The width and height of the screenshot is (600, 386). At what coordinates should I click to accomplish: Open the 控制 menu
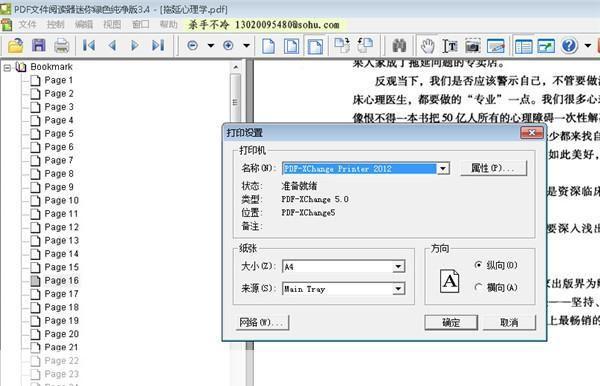pos(55,25)
